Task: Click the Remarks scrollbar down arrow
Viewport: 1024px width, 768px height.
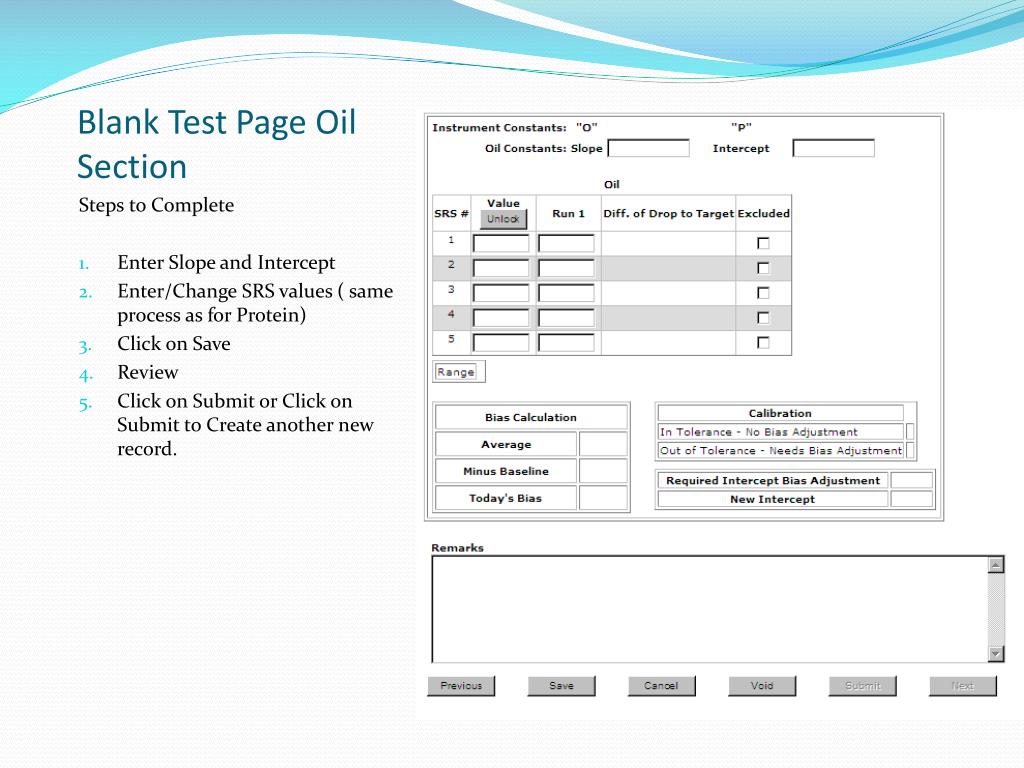Action: pos(995,653)
